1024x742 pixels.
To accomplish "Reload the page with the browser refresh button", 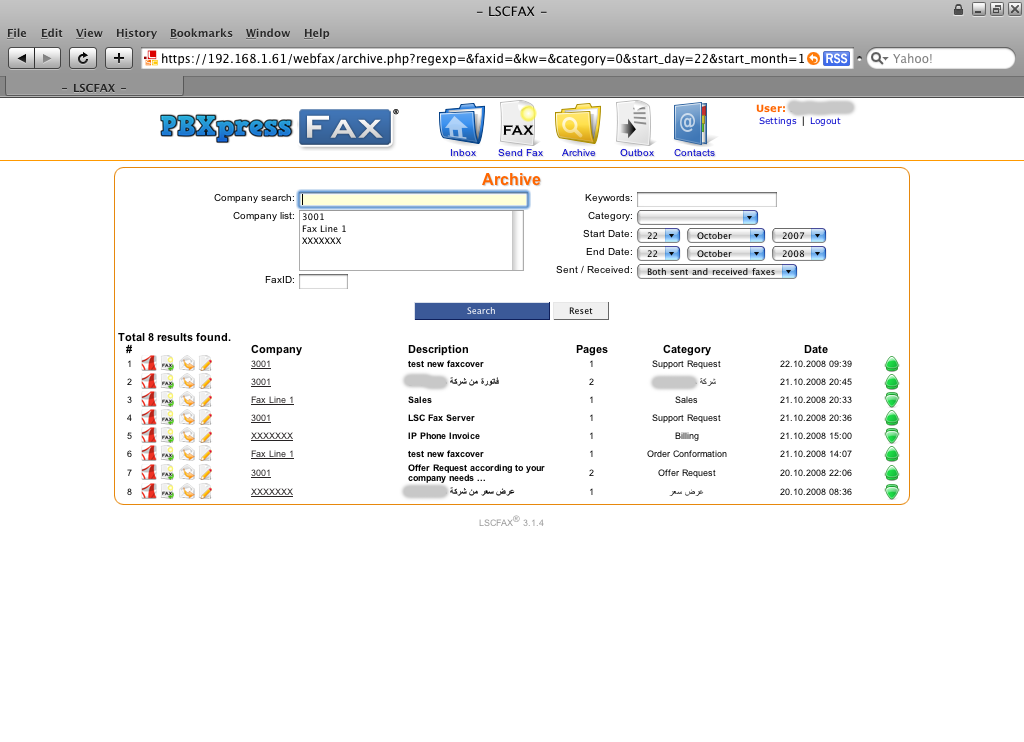I will pos(84,58).
